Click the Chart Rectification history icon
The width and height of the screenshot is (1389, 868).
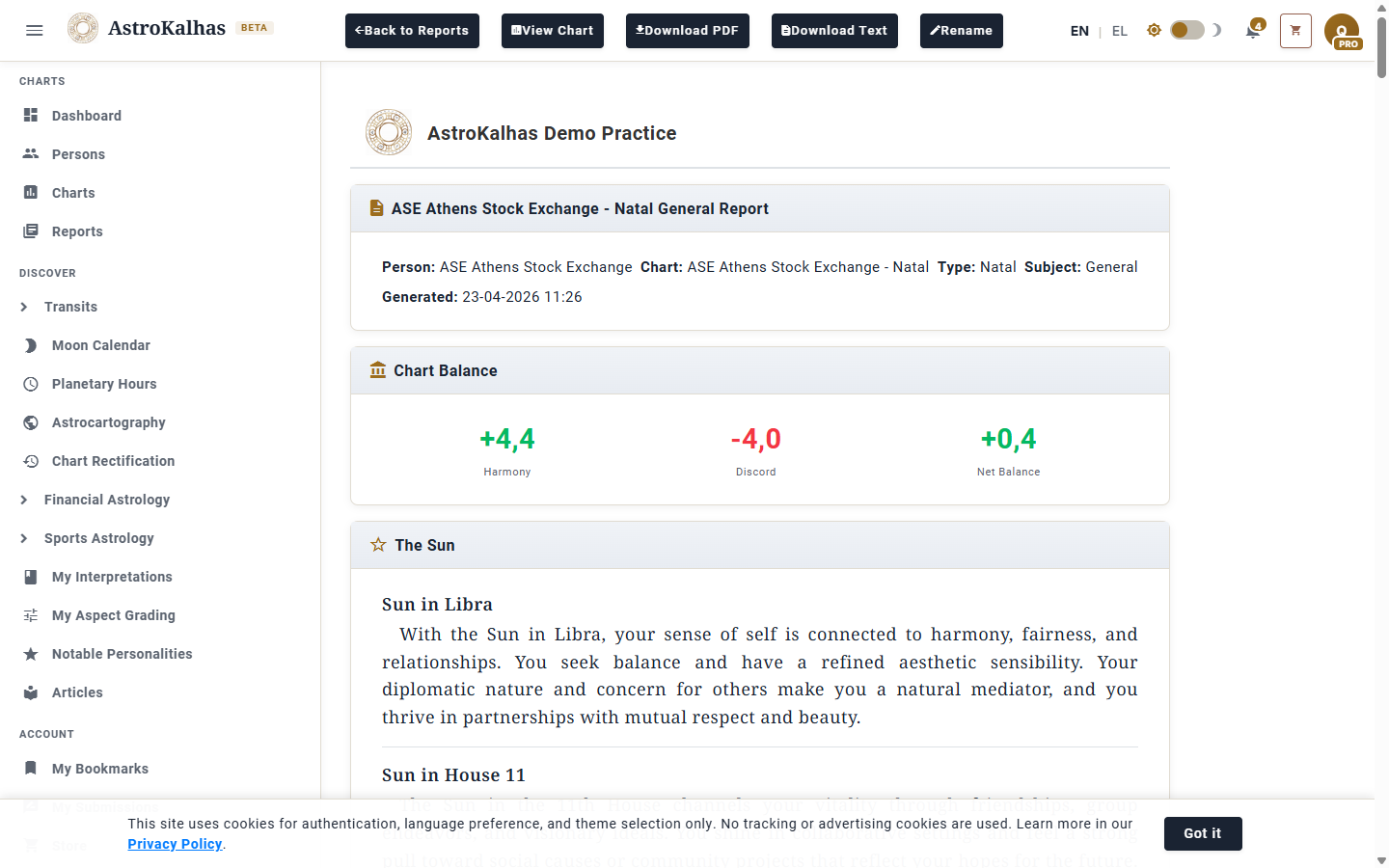click(31, 461)
